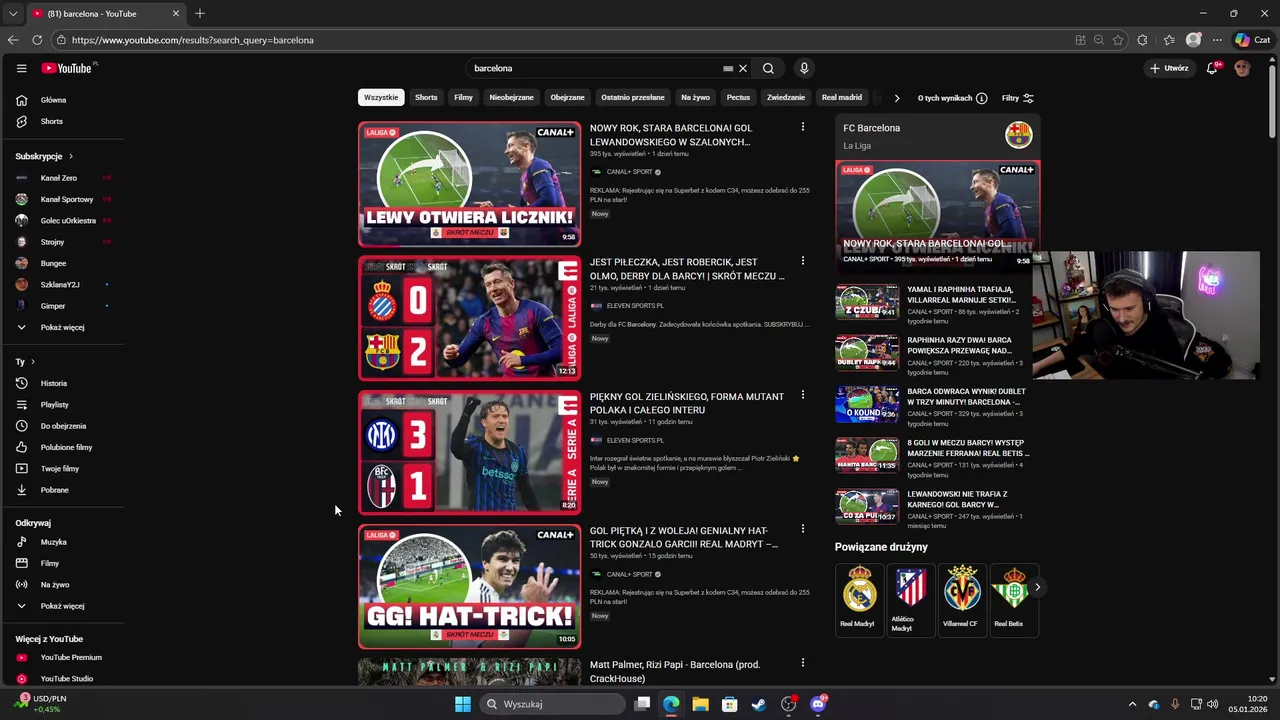Click the browser address bar URL
1280x720 pixels.
pos(193,40)
